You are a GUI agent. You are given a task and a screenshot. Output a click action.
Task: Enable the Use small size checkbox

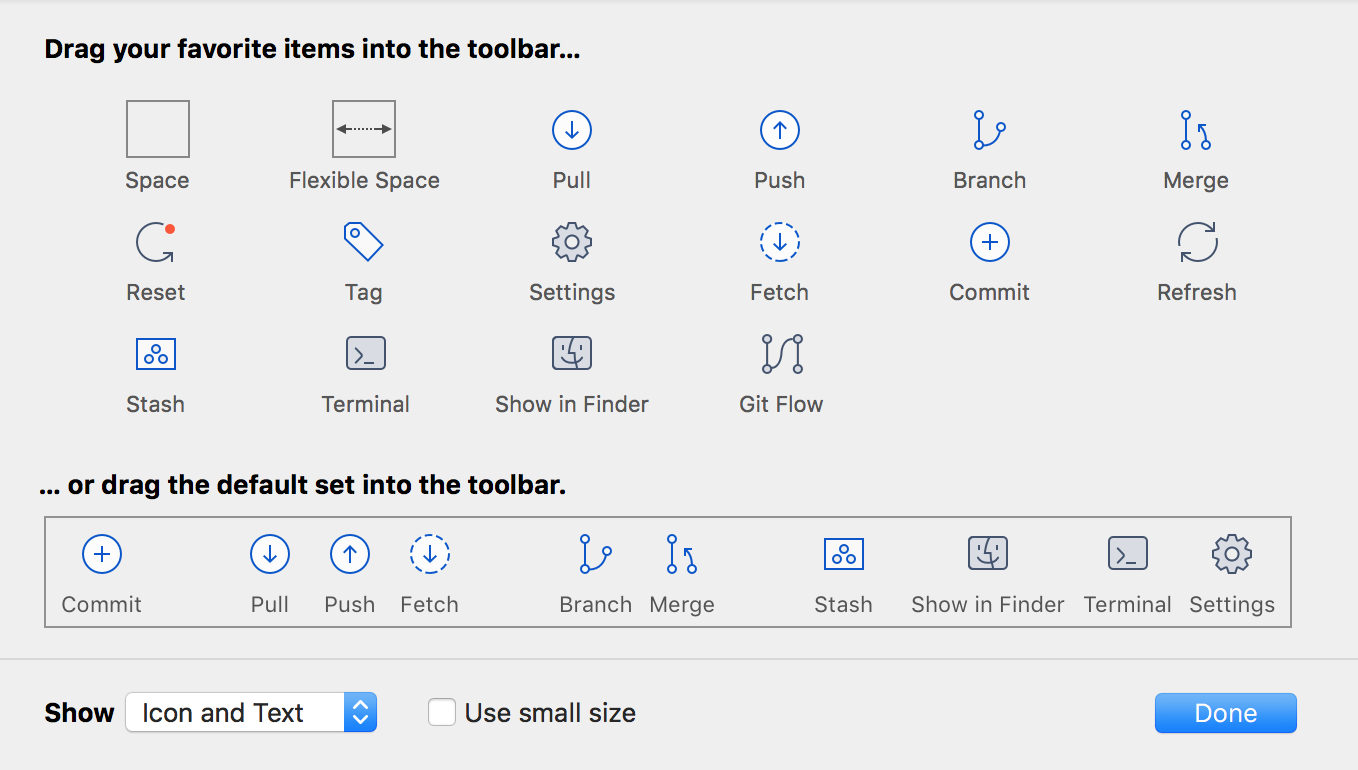click(441, 712)
